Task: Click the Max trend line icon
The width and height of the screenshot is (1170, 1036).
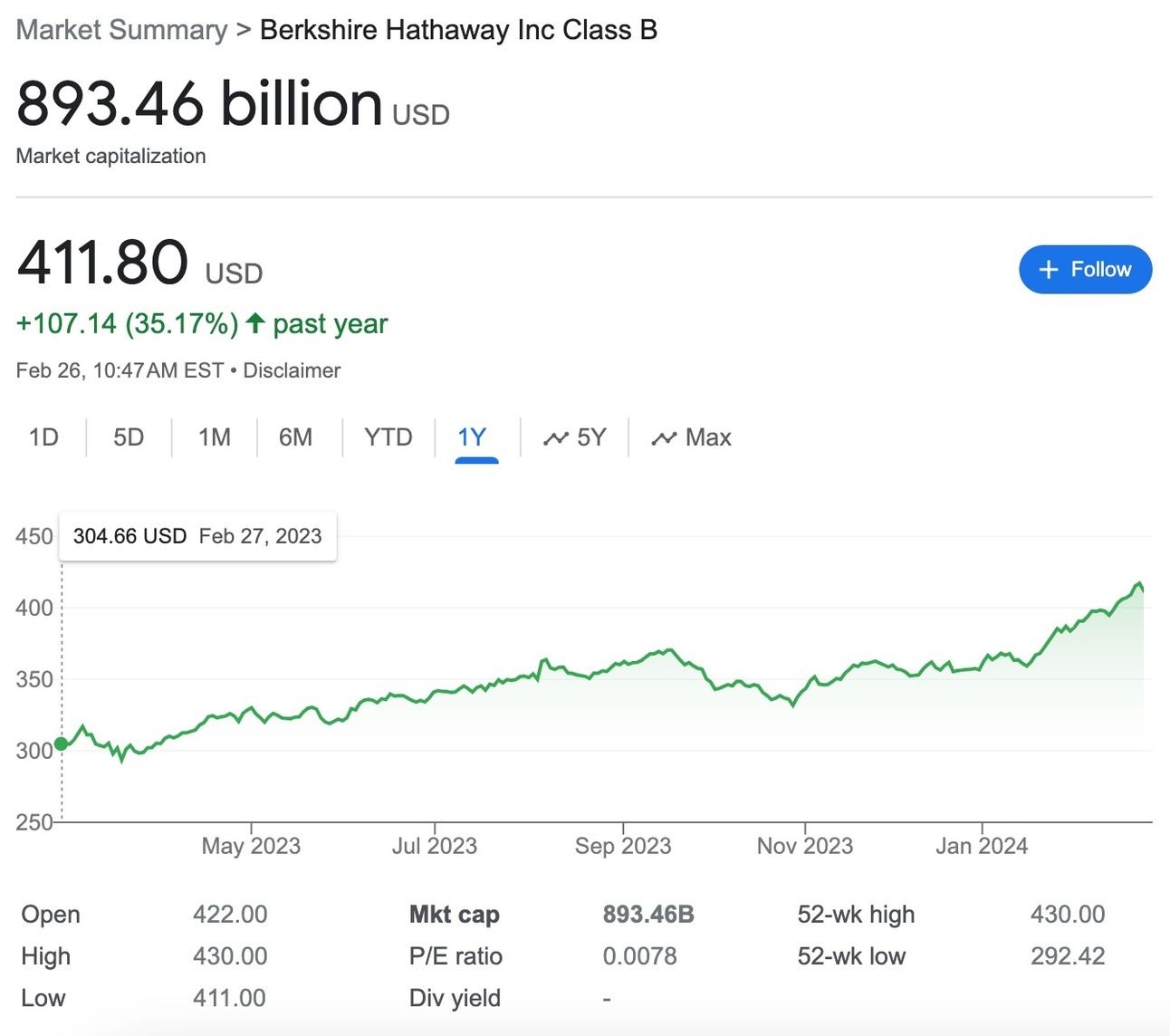Action: (x=664, y=439)
